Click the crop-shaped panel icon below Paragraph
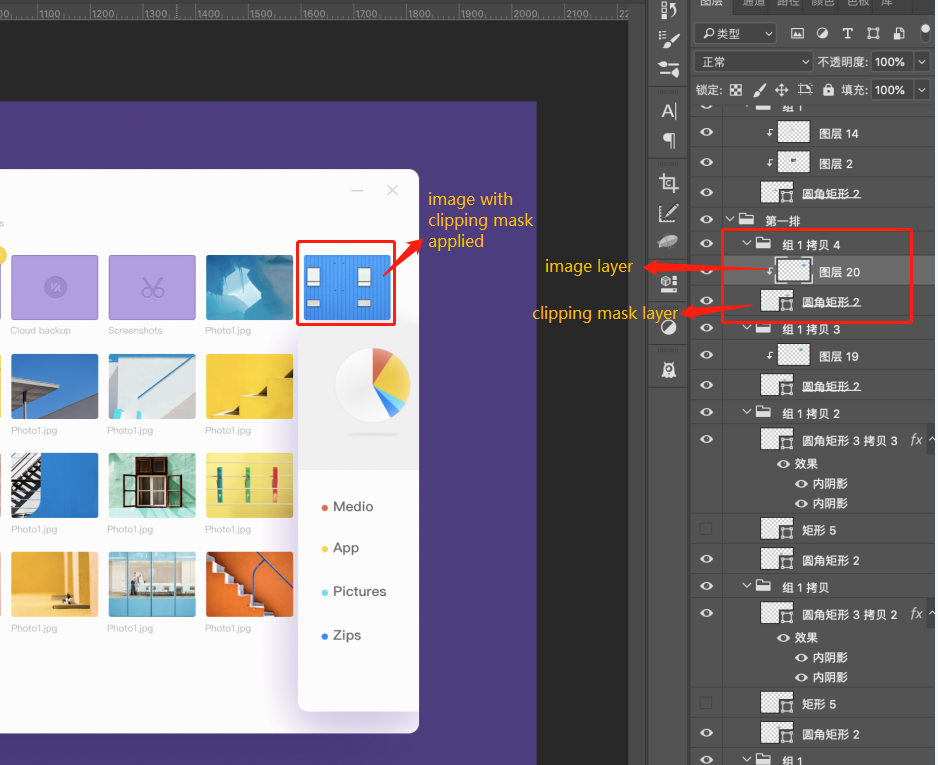Screen dimensions: 938x765 pos(668,183)
